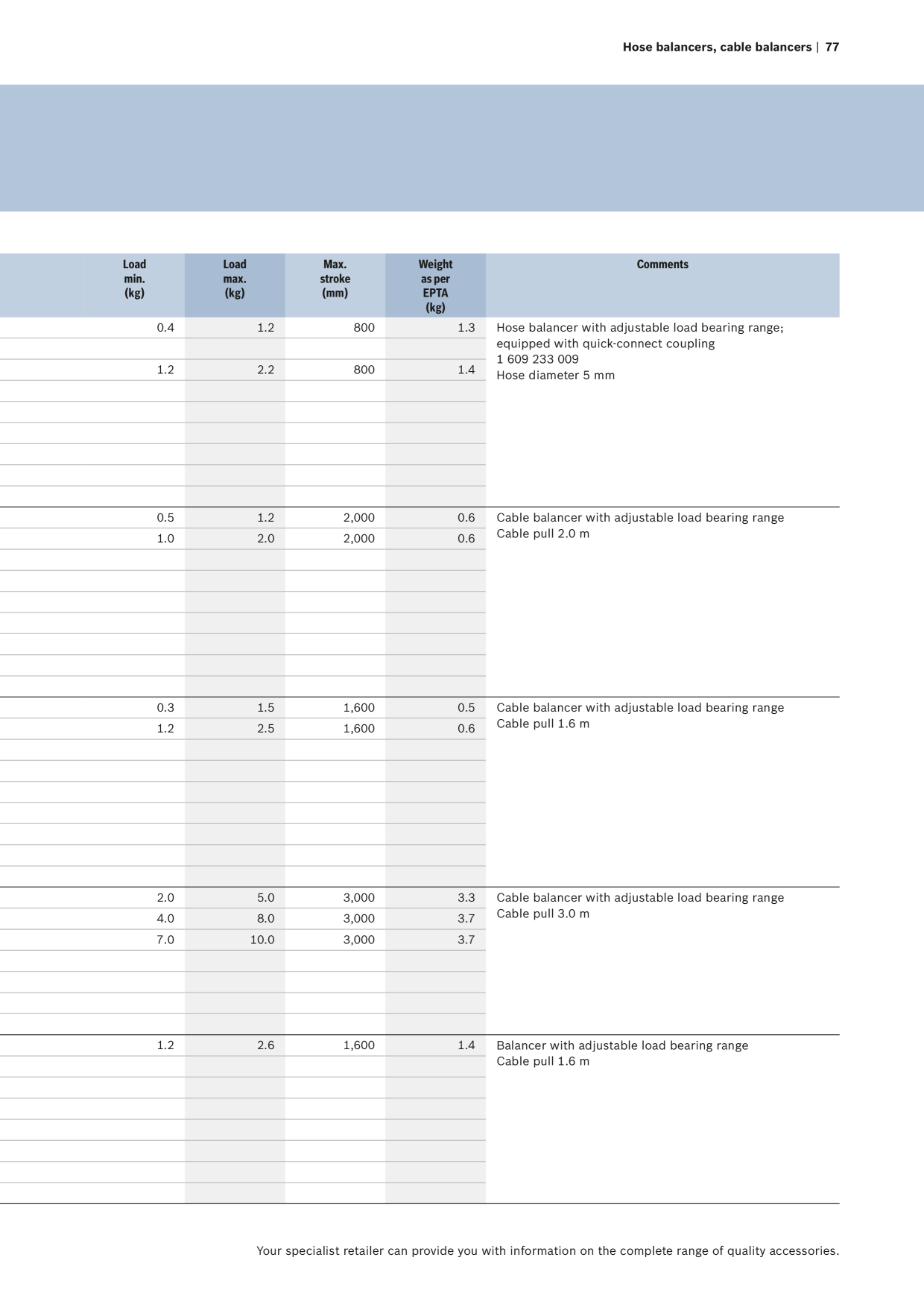The height and width of the screenshot is (1307, 924).
Task: Click weight 0.5 in the 0.3 load row
Action: [x=466, y=708]
